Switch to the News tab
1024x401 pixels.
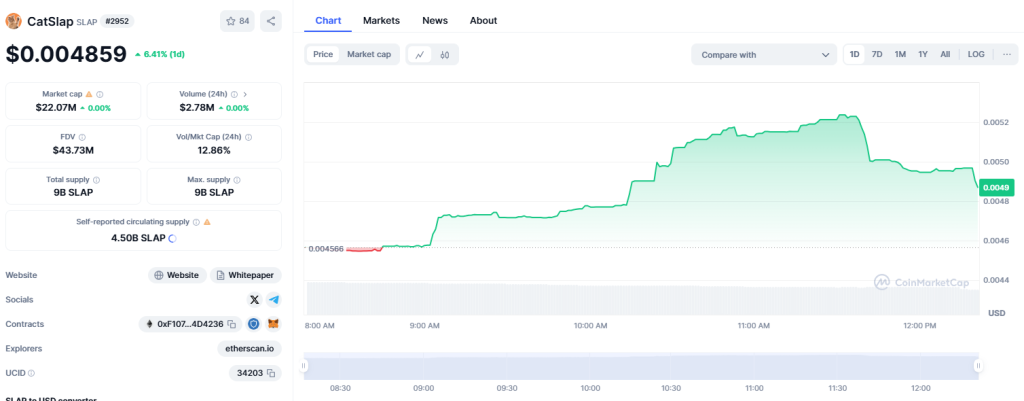(435, 20)
